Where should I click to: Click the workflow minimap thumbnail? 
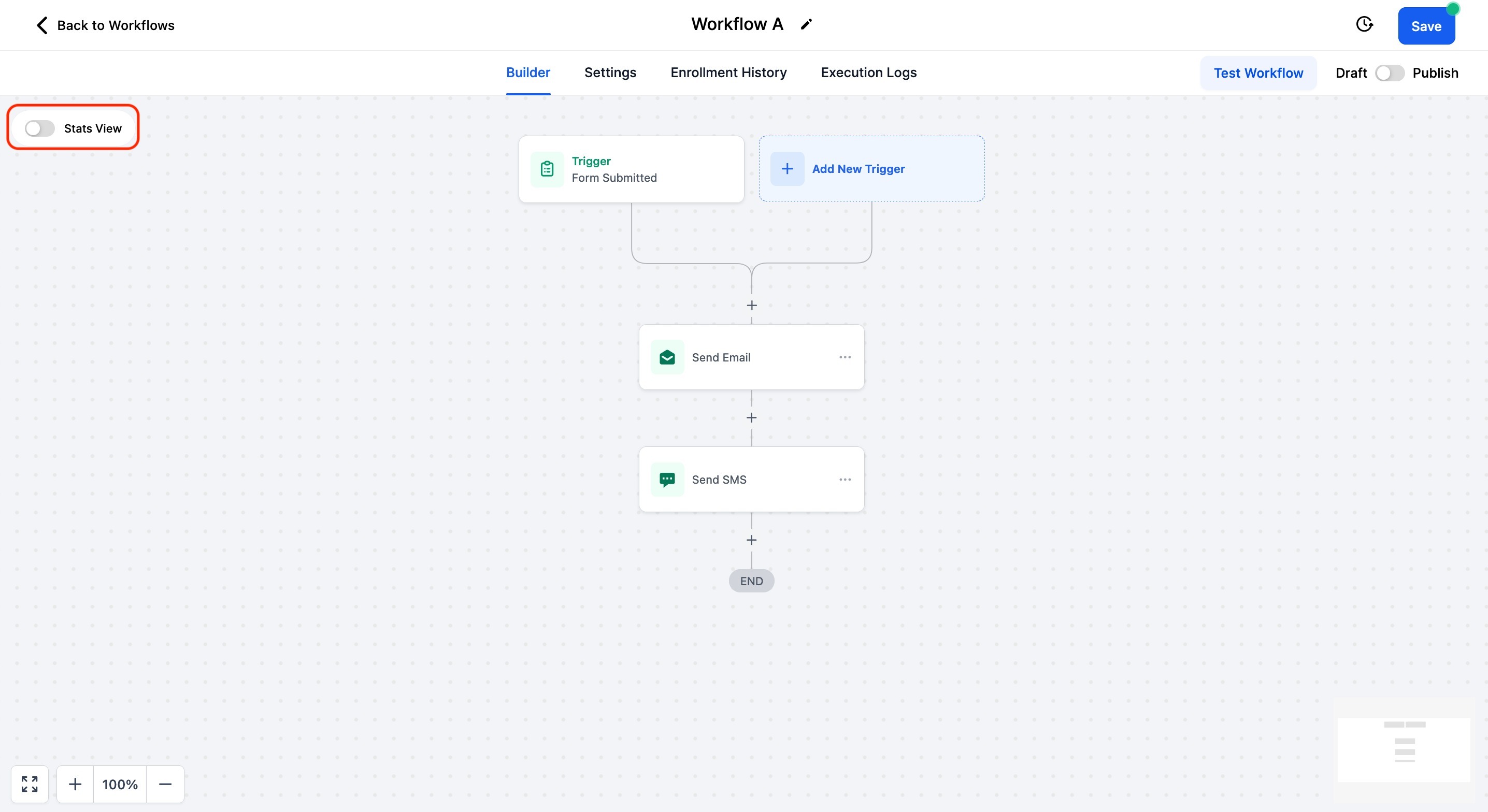click(1404, 749)
